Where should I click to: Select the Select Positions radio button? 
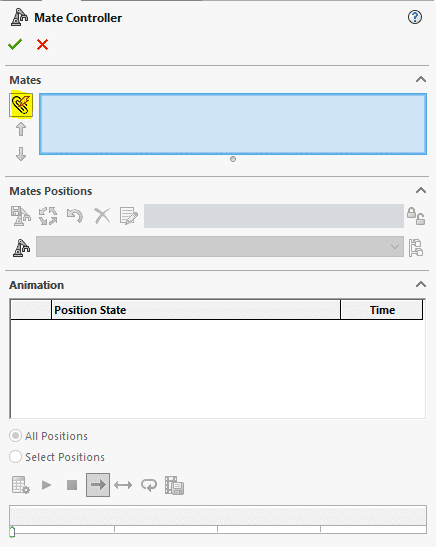tap(15, 457)
